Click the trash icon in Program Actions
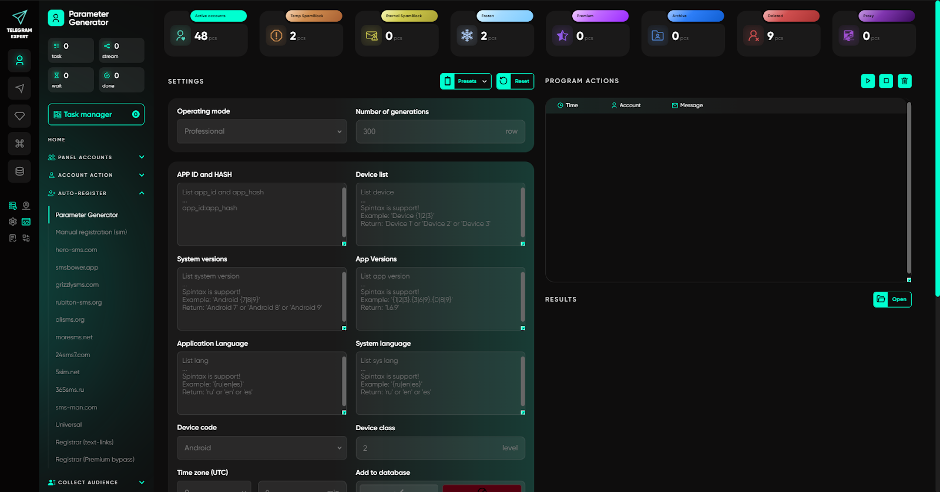The width and height of the screenshot is (941, 493). [x=904, y=81]
